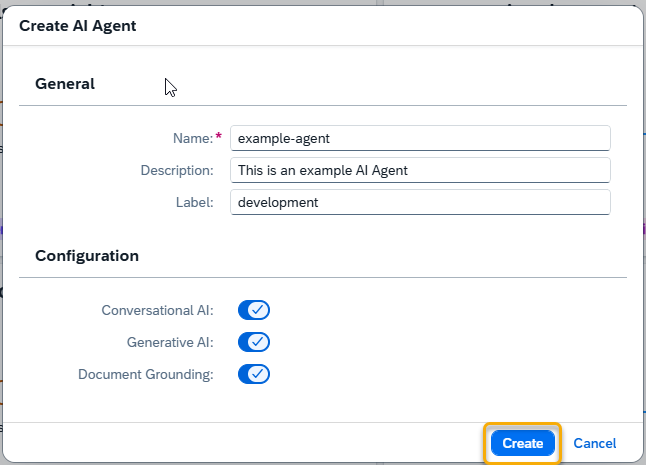Focus the Name input field

(419, 138)
